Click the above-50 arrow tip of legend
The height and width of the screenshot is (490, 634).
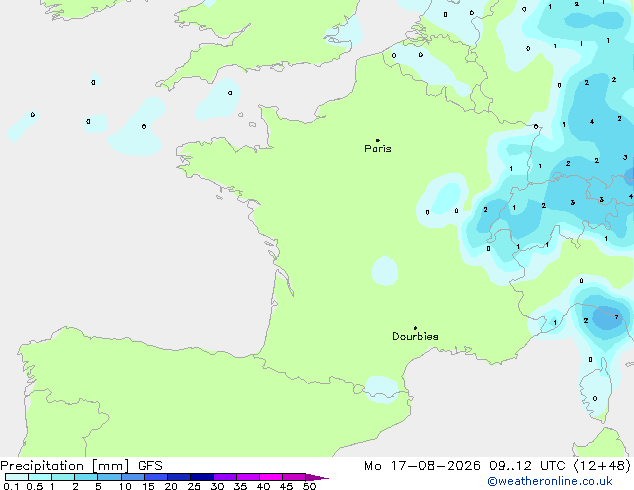tap(317, 477)
